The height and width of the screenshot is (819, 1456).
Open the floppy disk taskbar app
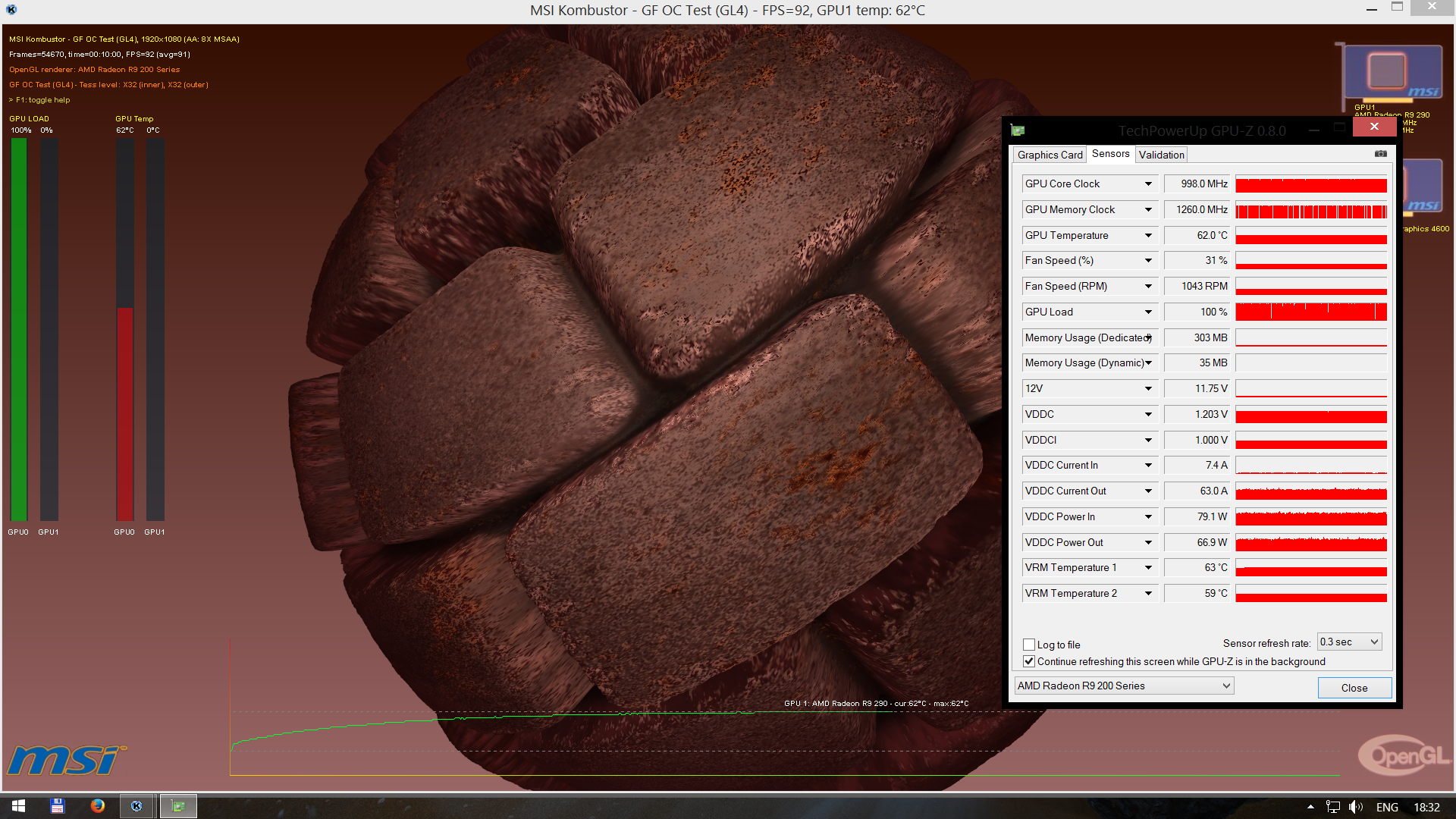(57, 806)
